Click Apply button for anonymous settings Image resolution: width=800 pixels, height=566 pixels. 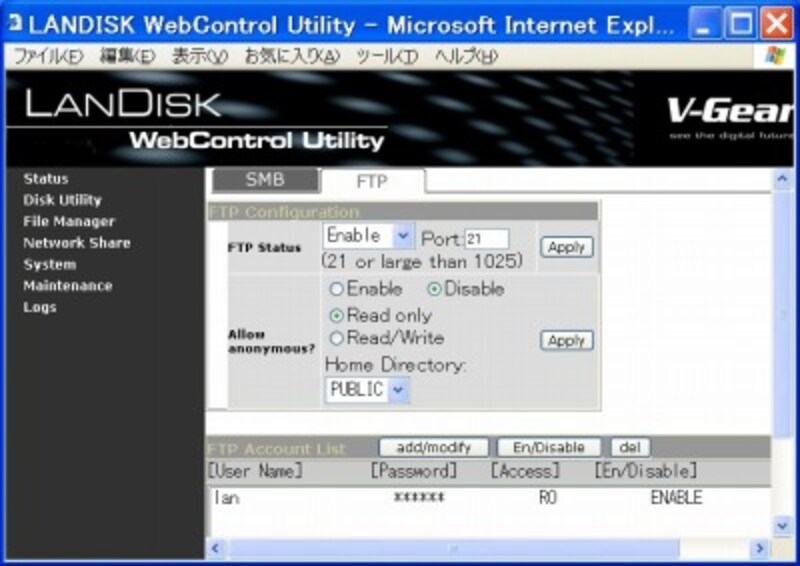[x=566, y=340]
